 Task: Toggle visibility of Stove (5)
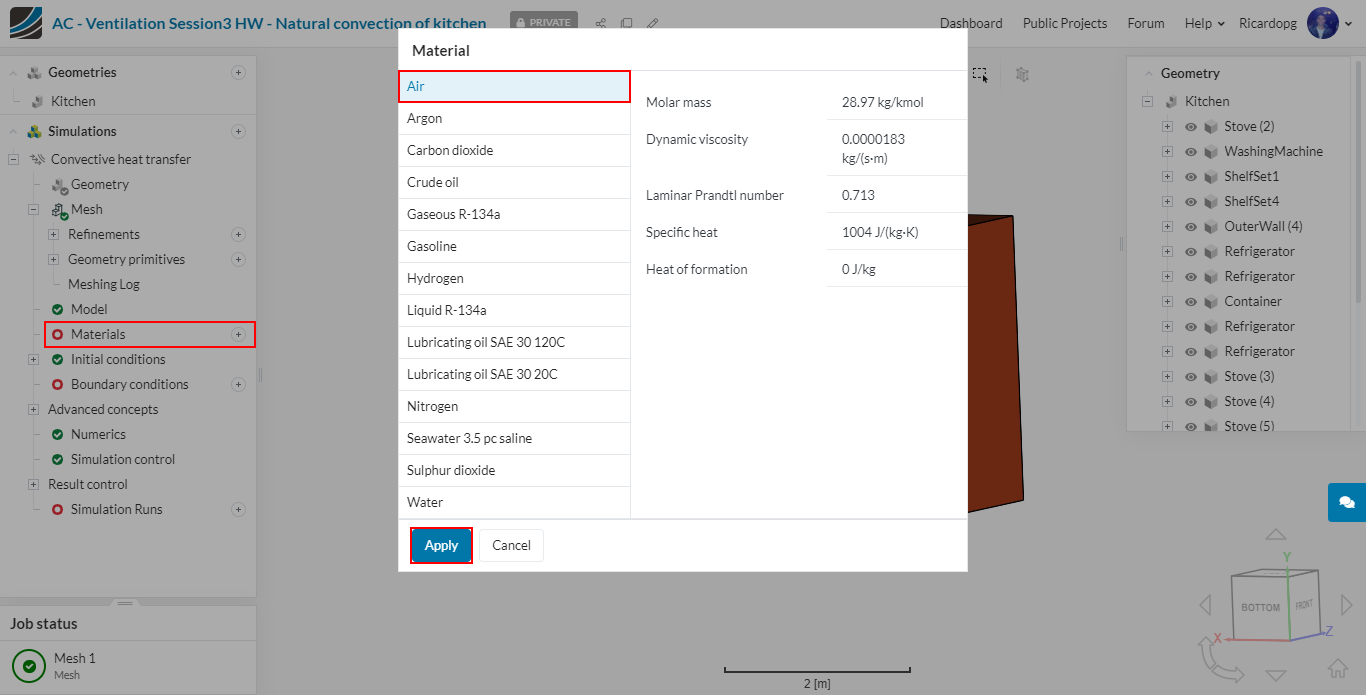point(1191,426)
